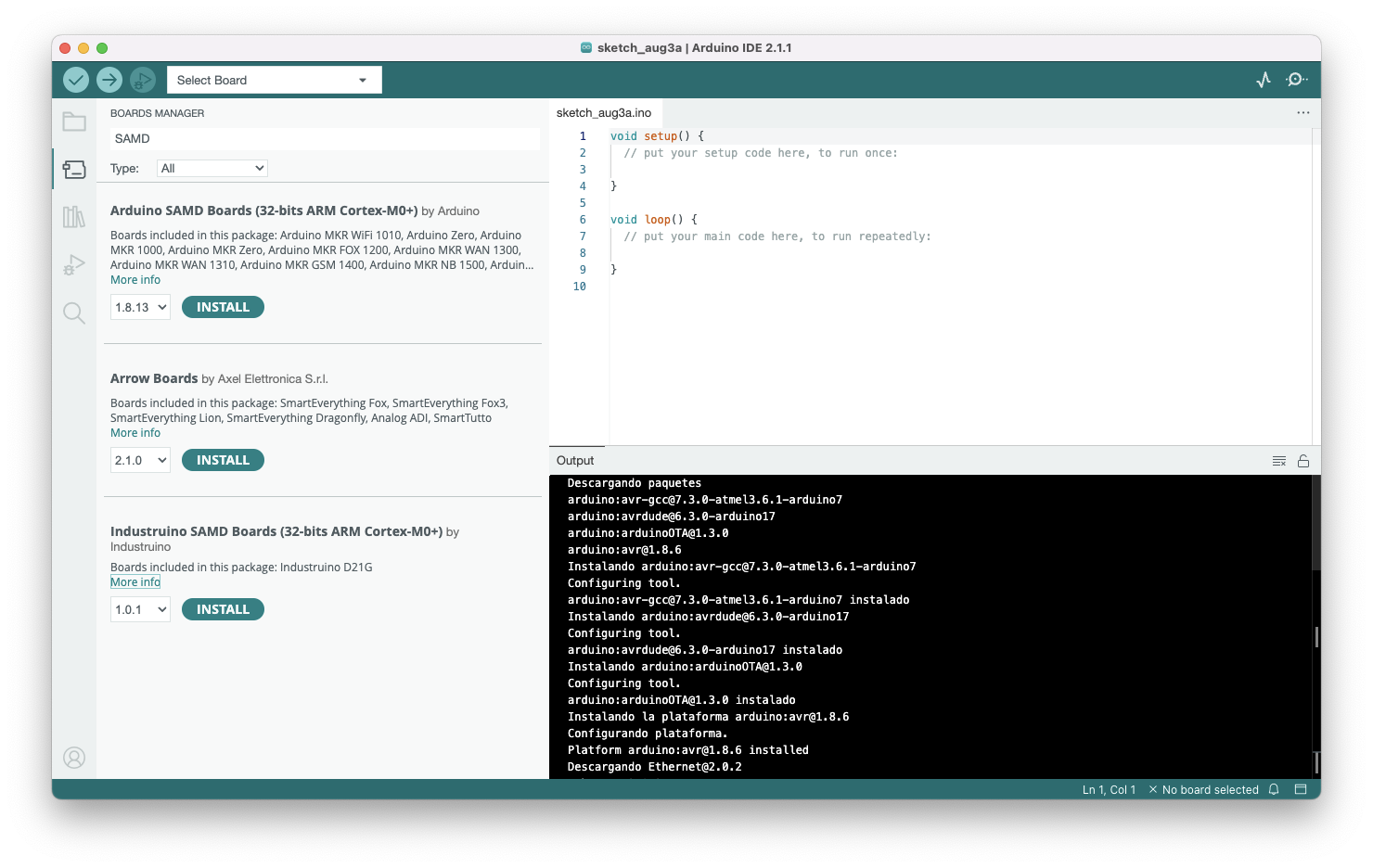The image size is (1373, 868).
Task: Open More info for Industruino SAMD Boards
Action: coord(135,582)
